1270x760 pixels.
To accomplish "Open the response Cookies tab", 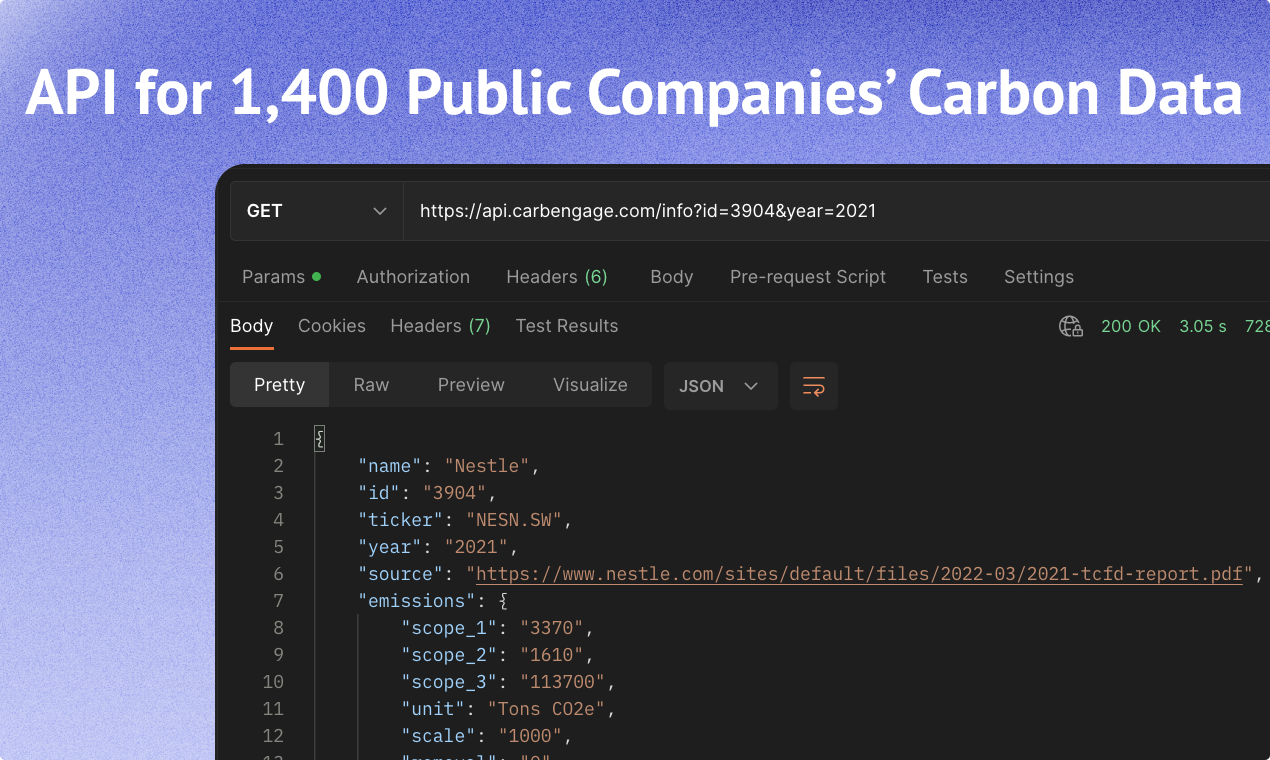I will (x=332, y=326).
